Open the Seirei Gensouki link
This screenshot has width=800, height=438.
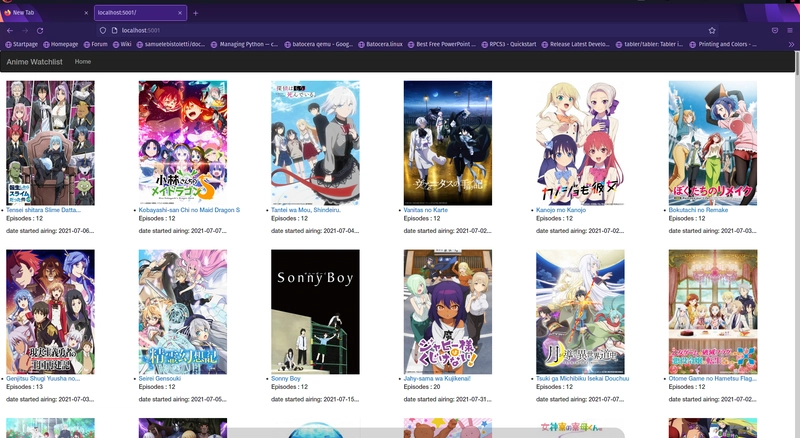[x=160, y=379]
